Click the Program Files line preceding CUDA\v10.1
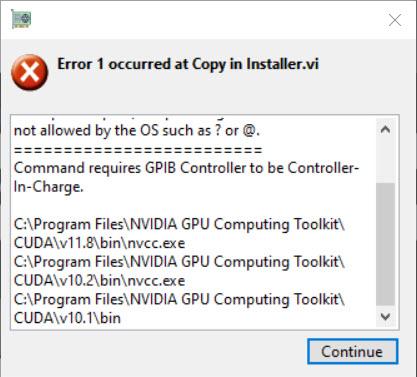Screen dimensions: 417x377 pyautogui.click(x=179, y=299)
